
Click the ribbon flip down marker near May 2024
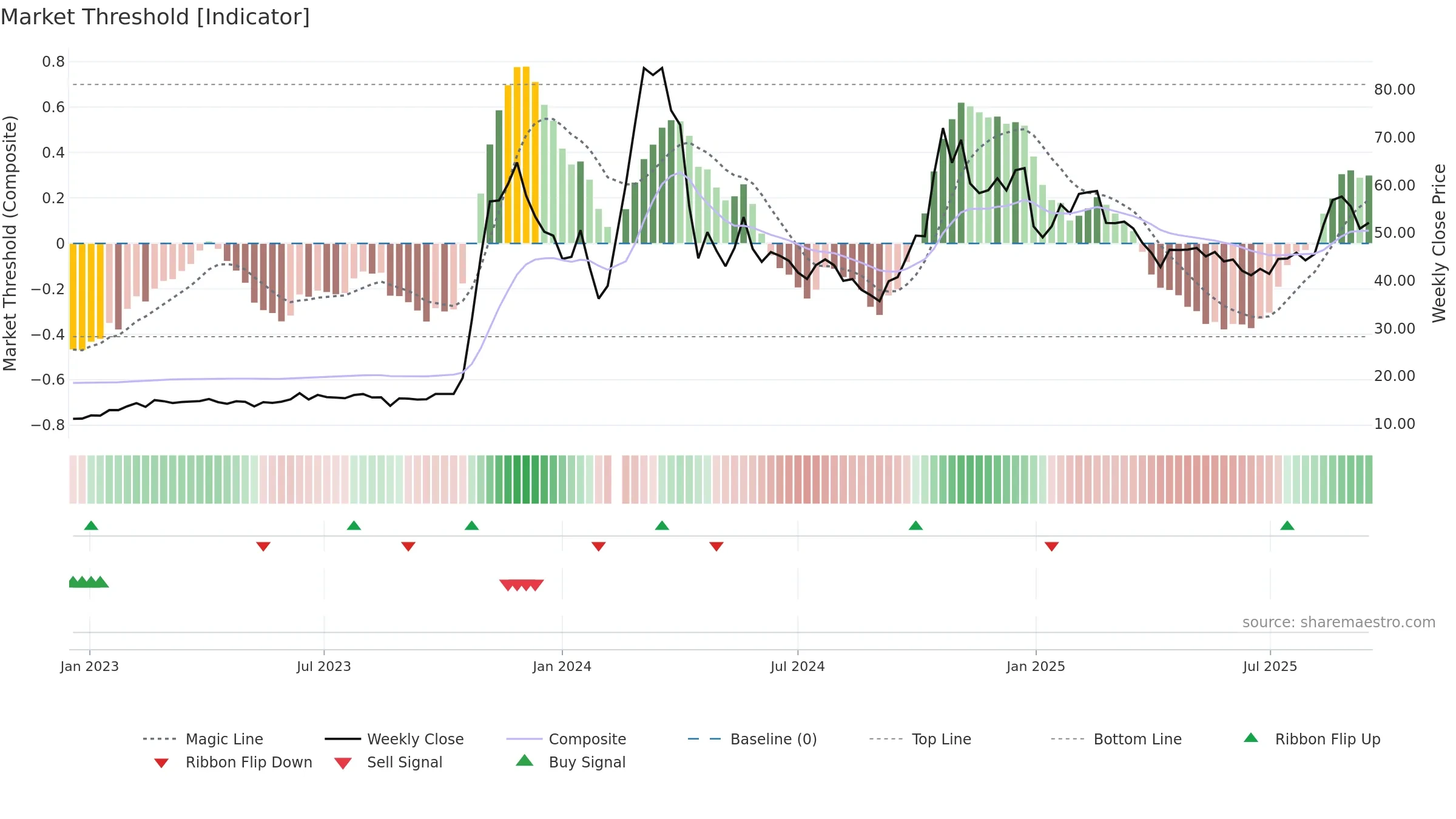716,547
